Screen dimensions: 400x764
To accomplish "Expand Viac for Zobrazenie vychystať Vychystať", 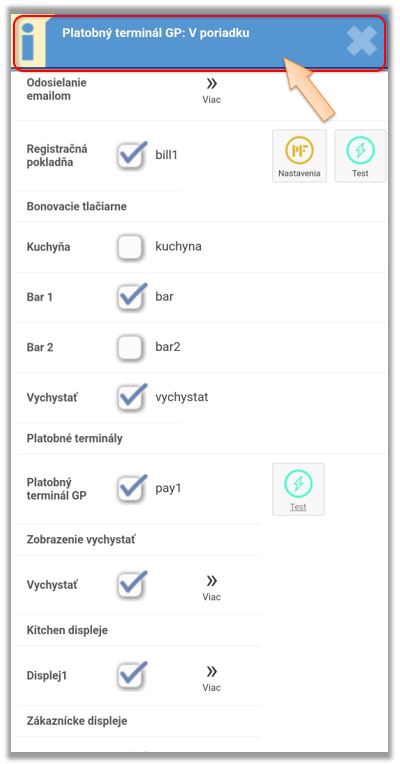I will (211, 588).
